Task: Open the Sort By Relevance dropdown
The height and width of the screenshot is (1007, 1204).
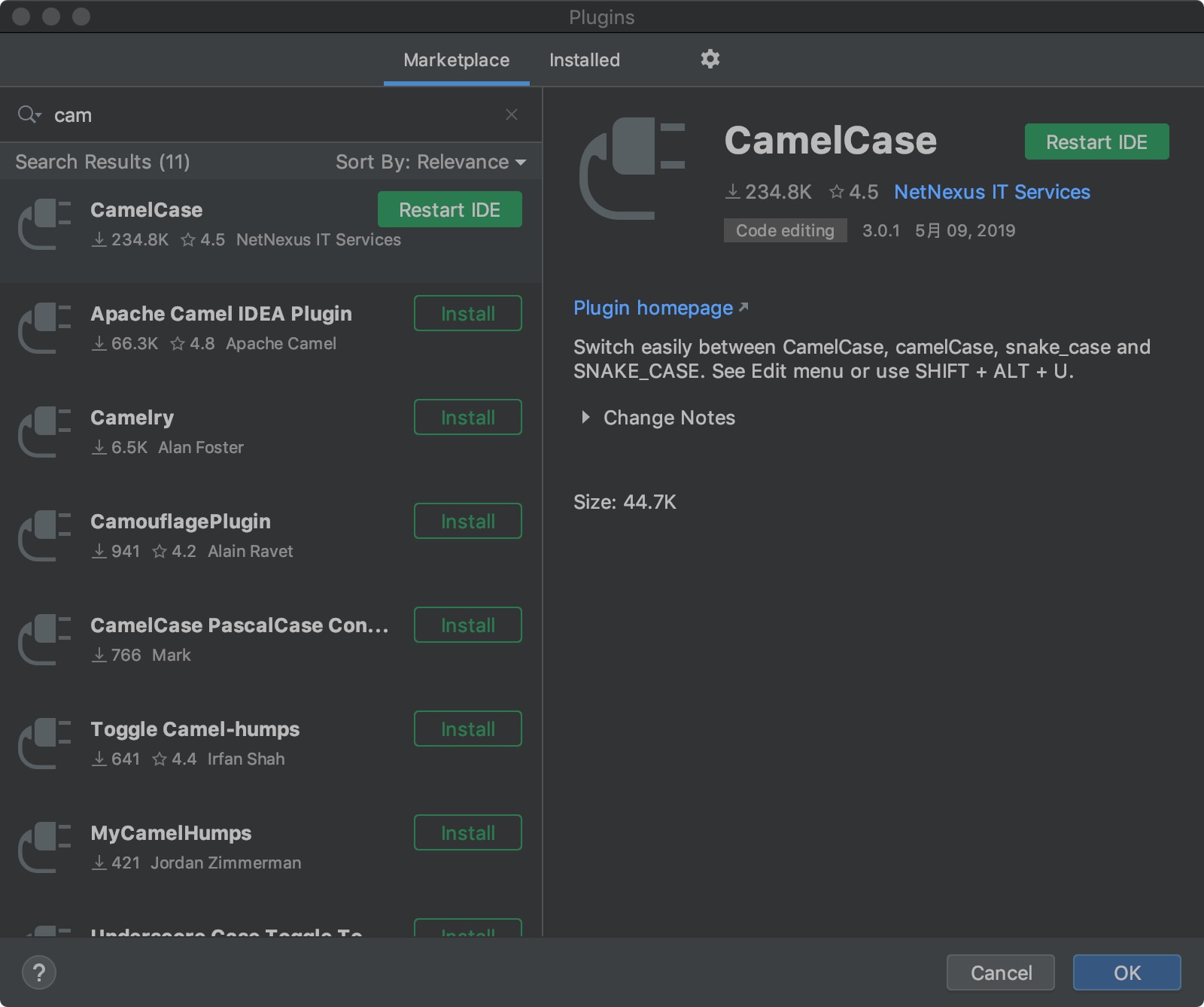Action: click(430, 162)
